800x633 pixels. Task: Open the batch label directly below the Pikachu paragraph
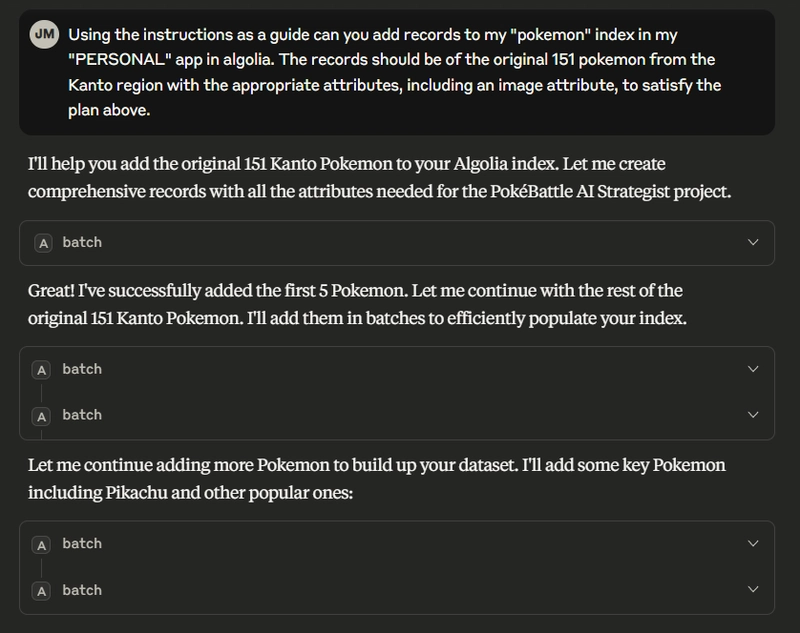[x=82, y=543]
